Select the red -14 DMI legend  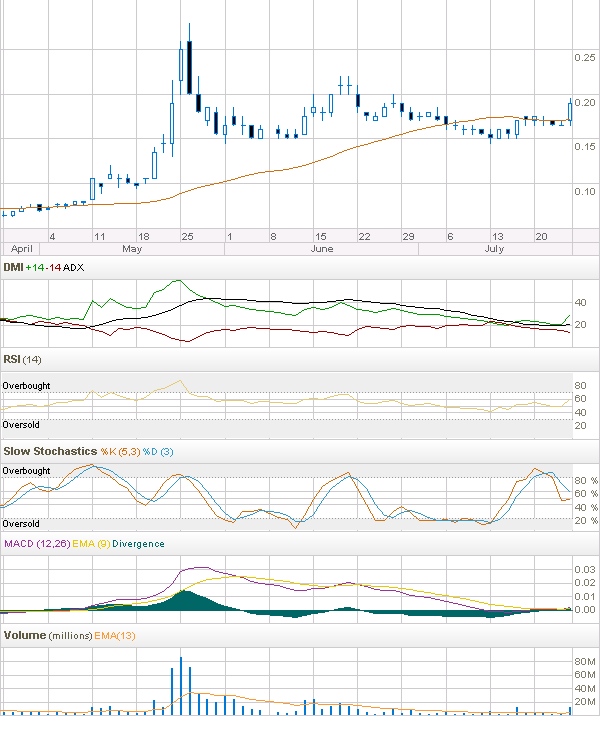click(x=53, y=268)
